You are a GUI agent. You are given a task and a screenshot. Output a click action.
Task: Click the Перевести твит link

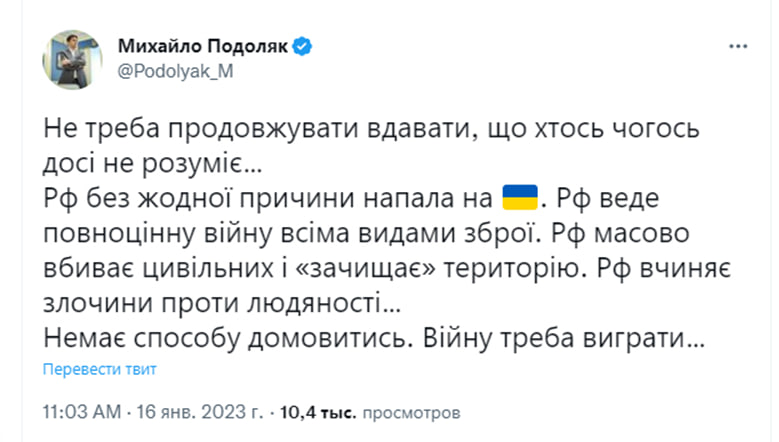(99, 369)
